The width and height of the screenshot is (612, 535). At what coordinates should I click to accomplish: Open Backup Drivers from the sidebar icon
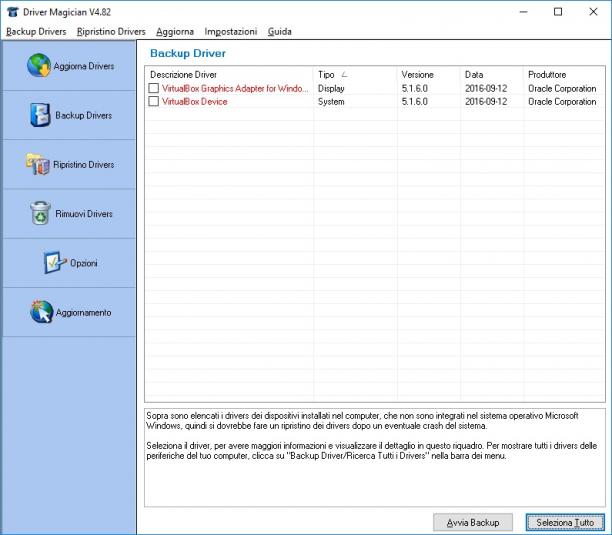click(40, 115)
